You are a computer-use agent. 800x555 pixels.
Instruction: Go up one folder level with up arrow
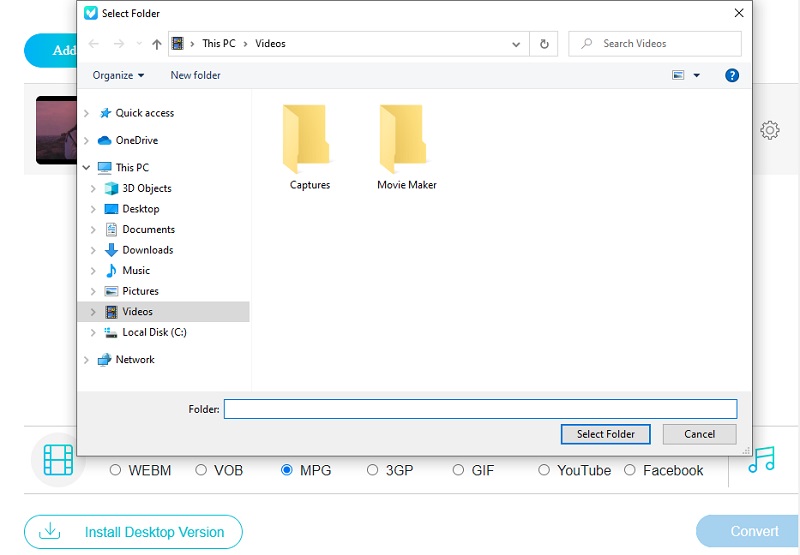click(x=156, y=44)
